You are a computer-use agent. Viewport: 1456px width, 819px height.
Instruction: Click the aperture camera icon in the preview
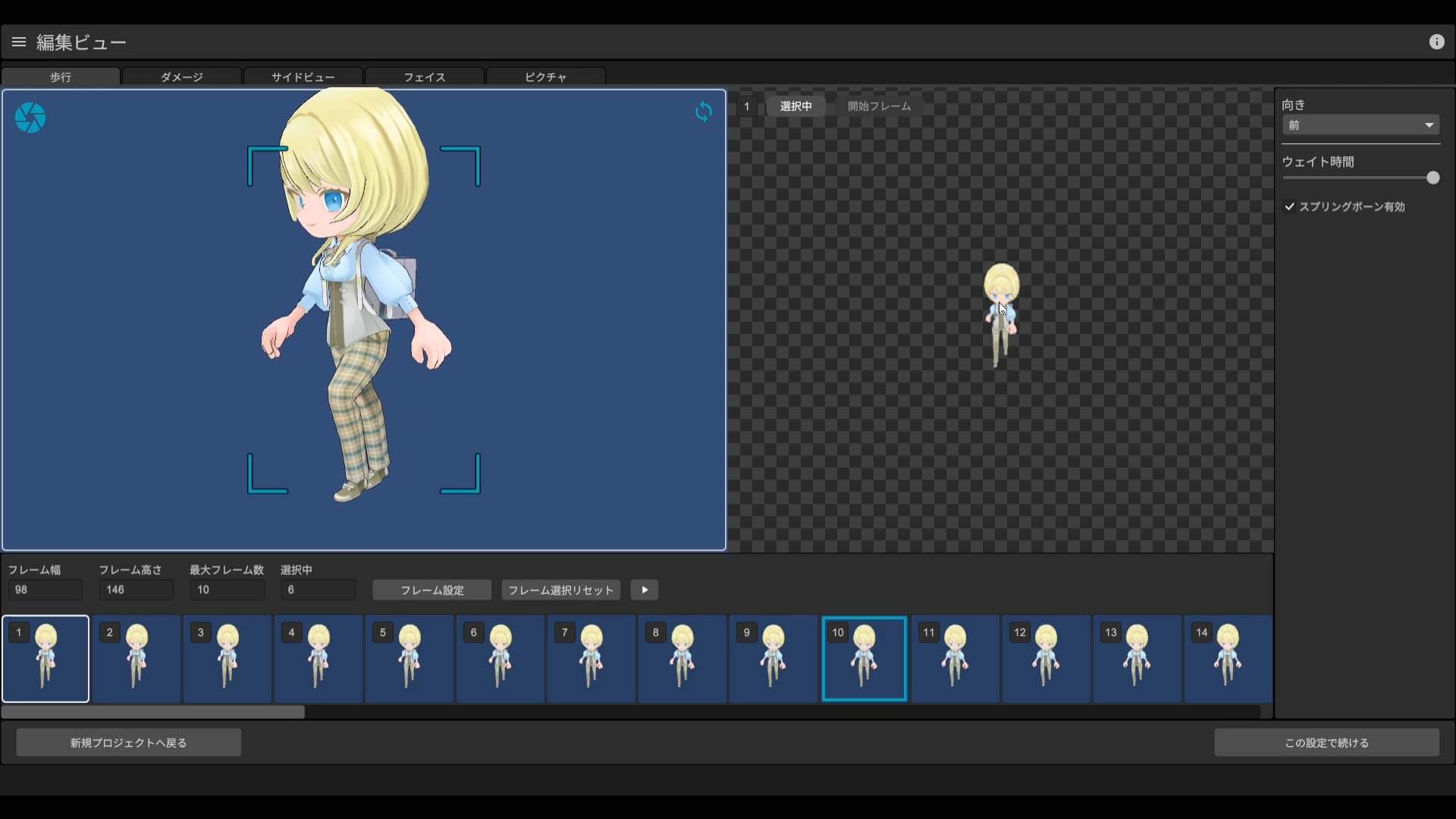pyautogui.click(x=30, y=117)
